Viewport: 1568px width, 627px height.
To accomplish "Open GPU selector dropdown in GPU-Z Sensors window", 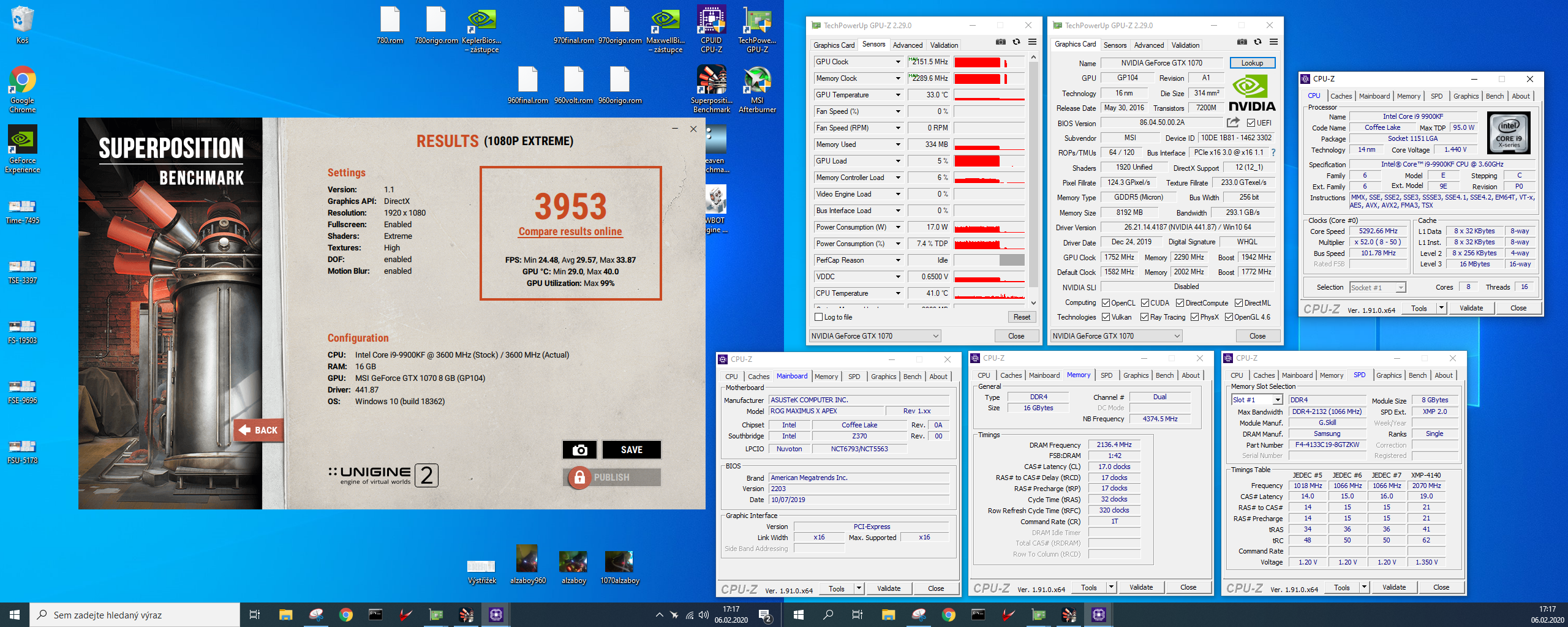I will (875, 336).
